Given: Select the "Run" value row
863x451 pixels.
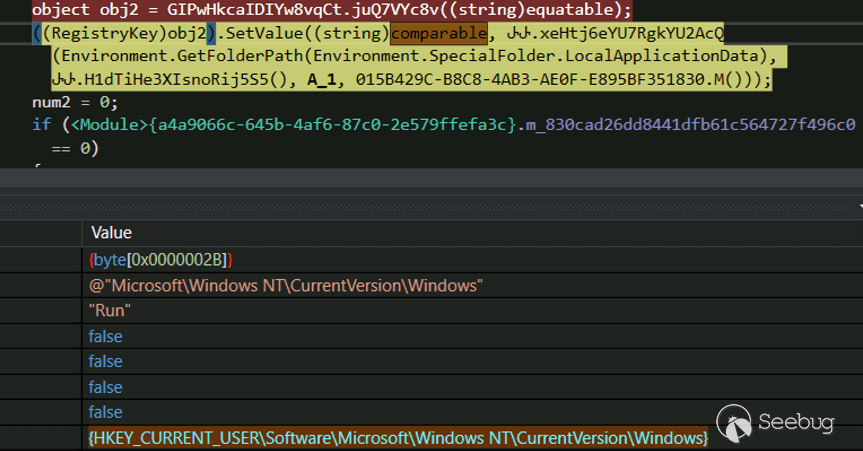Looking at the screenshot, I should [110, 311].
